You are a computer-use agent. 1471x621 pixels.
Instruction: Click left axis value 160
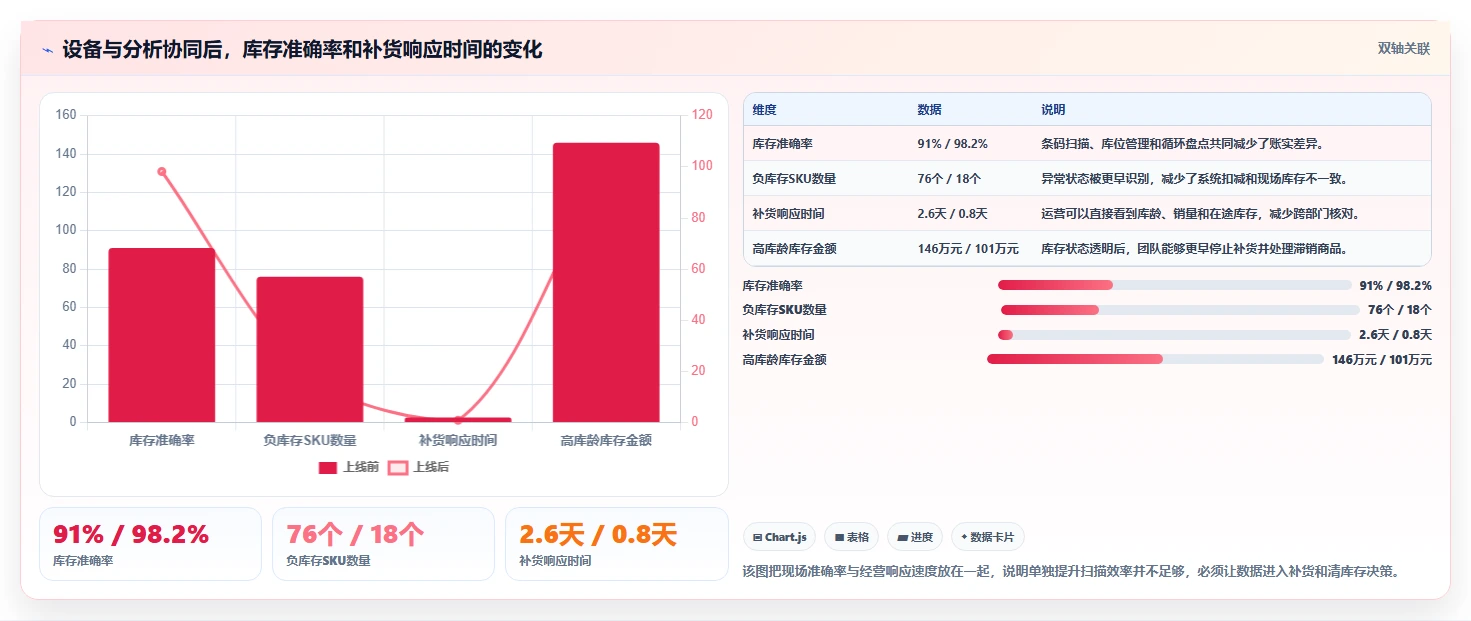point(66,115)
